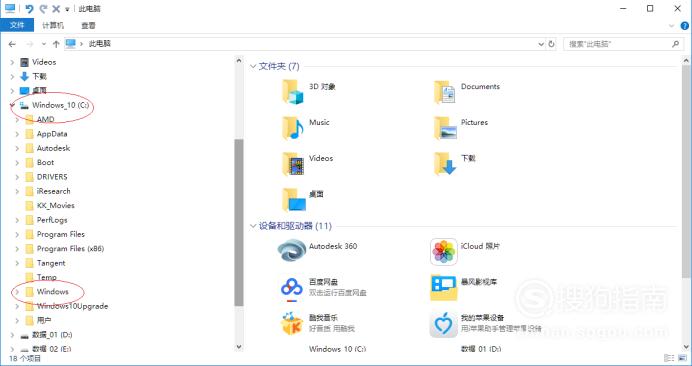Select Windows_10 (C:) in the navigation tree
Viewport: 692px width, 366px height.
60,105
